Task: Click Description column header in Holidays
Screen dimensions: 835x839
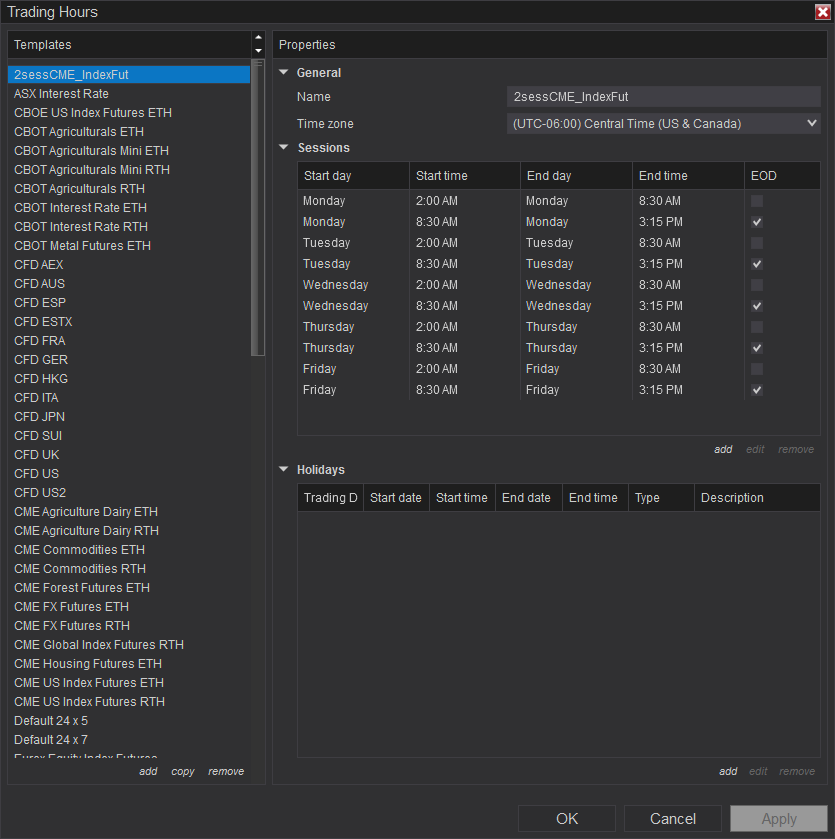Action: (x=757, y=498)
